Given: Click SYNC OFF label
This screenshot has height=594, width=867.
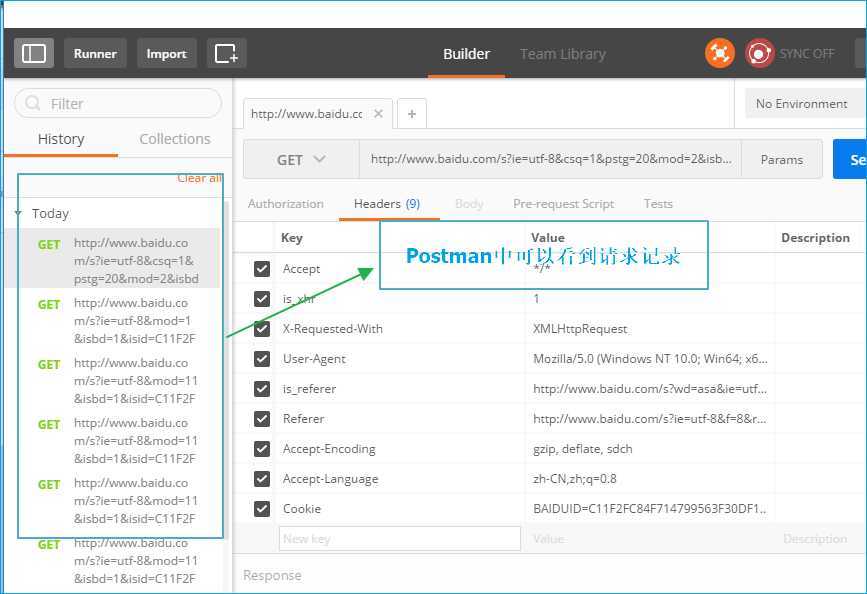Looking at the screenshot, I should [x=806, y=54].
